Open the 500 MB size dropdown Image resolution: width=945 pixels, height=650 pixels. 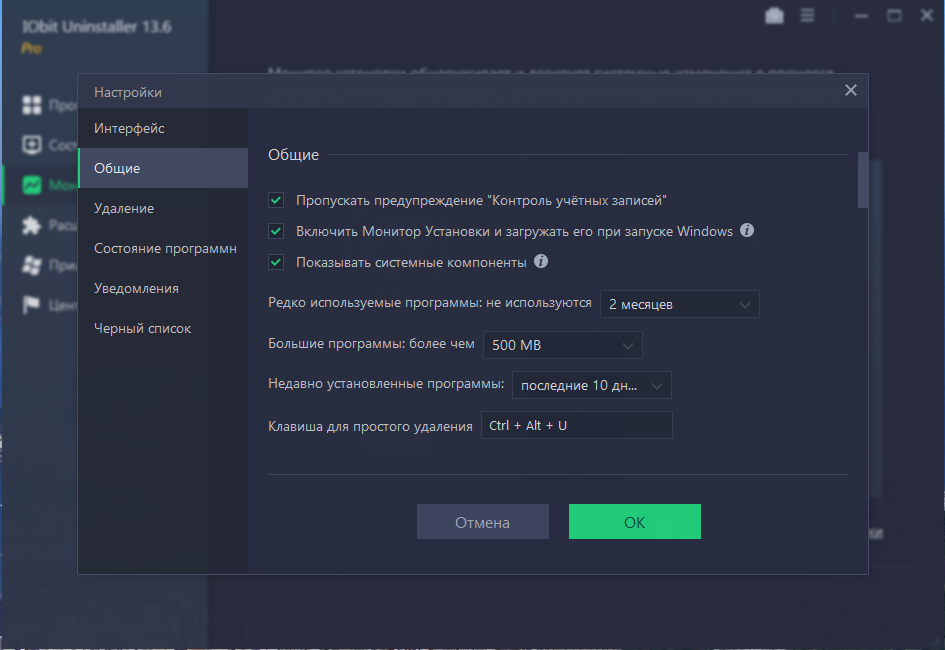563,345
